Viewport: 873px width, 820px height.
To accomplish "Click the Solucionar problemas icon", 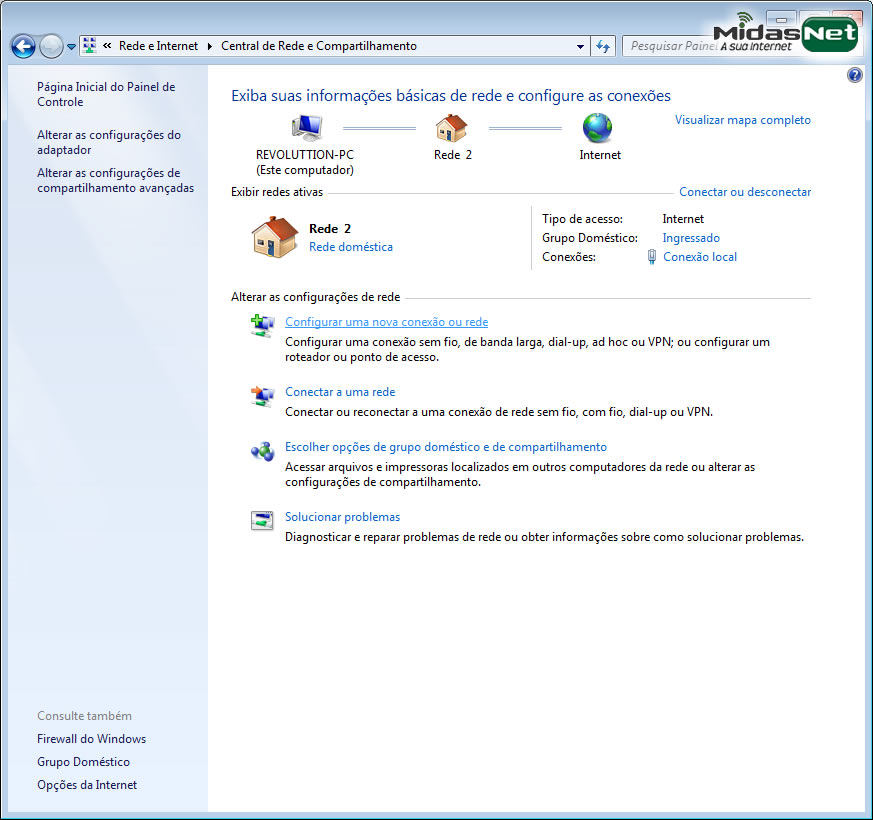I will click(262, 520).
